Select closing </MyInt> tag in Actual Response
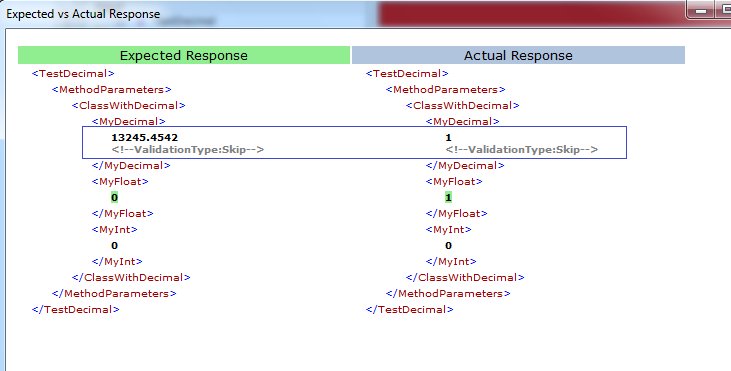The image size is (731, 371). click(x=451, y=261)
